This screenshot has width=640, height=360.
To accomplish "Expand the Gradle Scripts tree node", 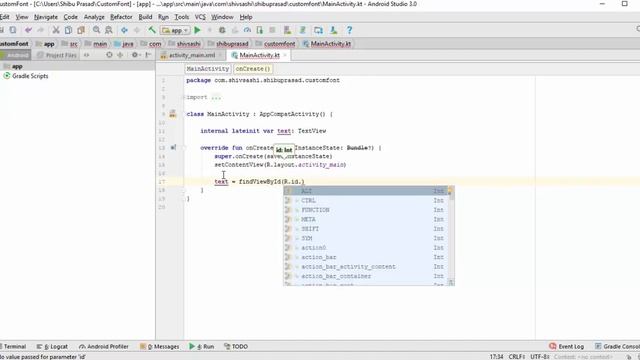I will [26, 76].
